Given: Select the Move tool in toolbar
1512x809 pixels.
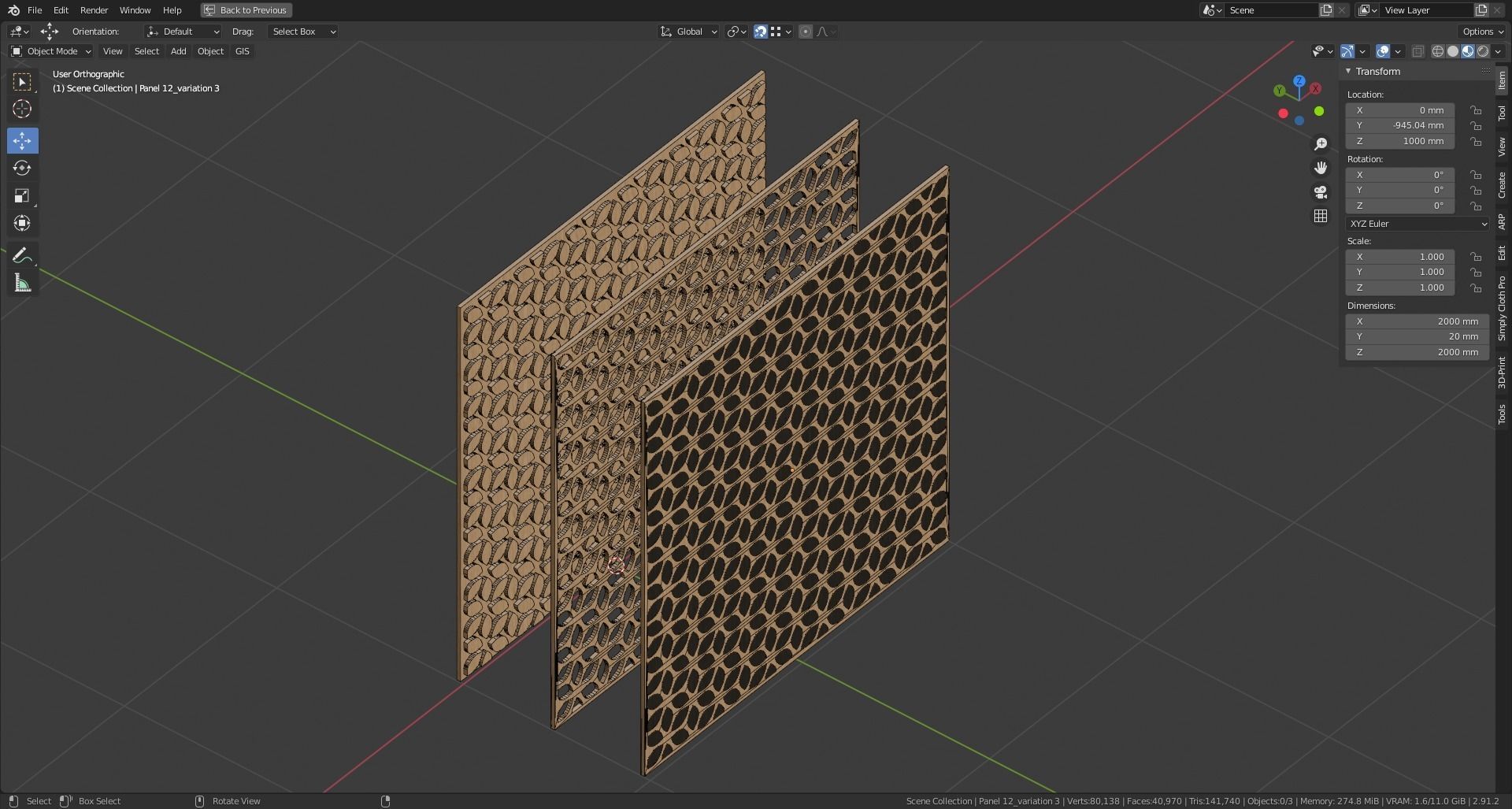Looking at the screenshot, I should tap(22, 141).
